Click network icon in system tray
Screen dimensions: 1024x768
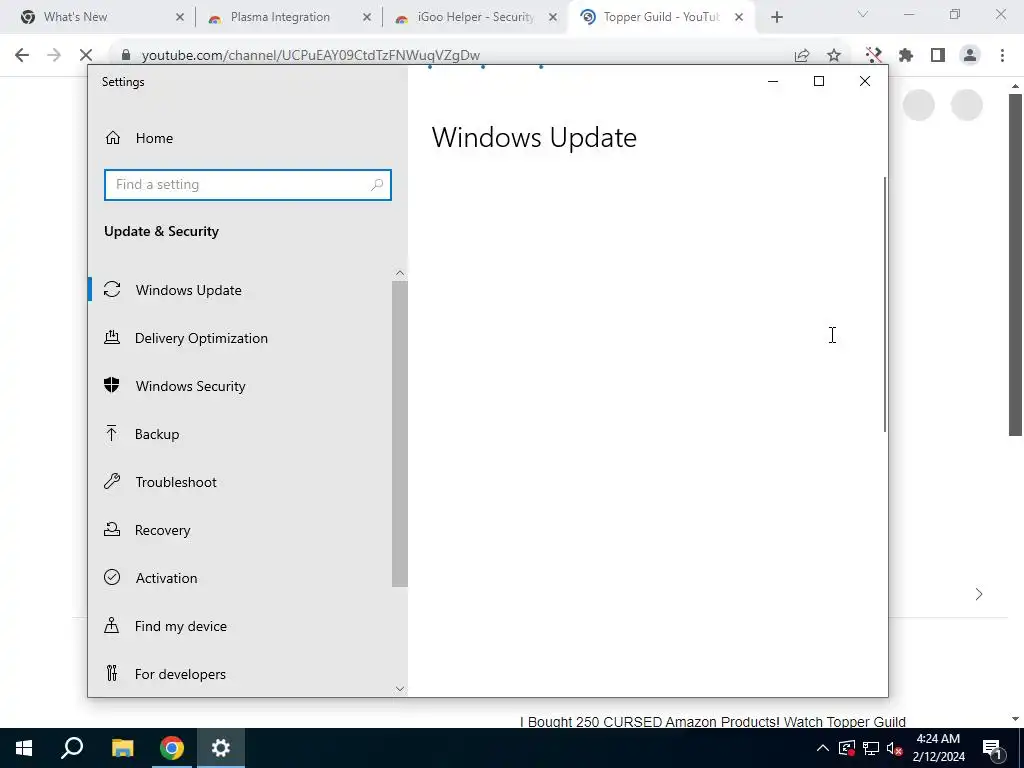[871, 748]
